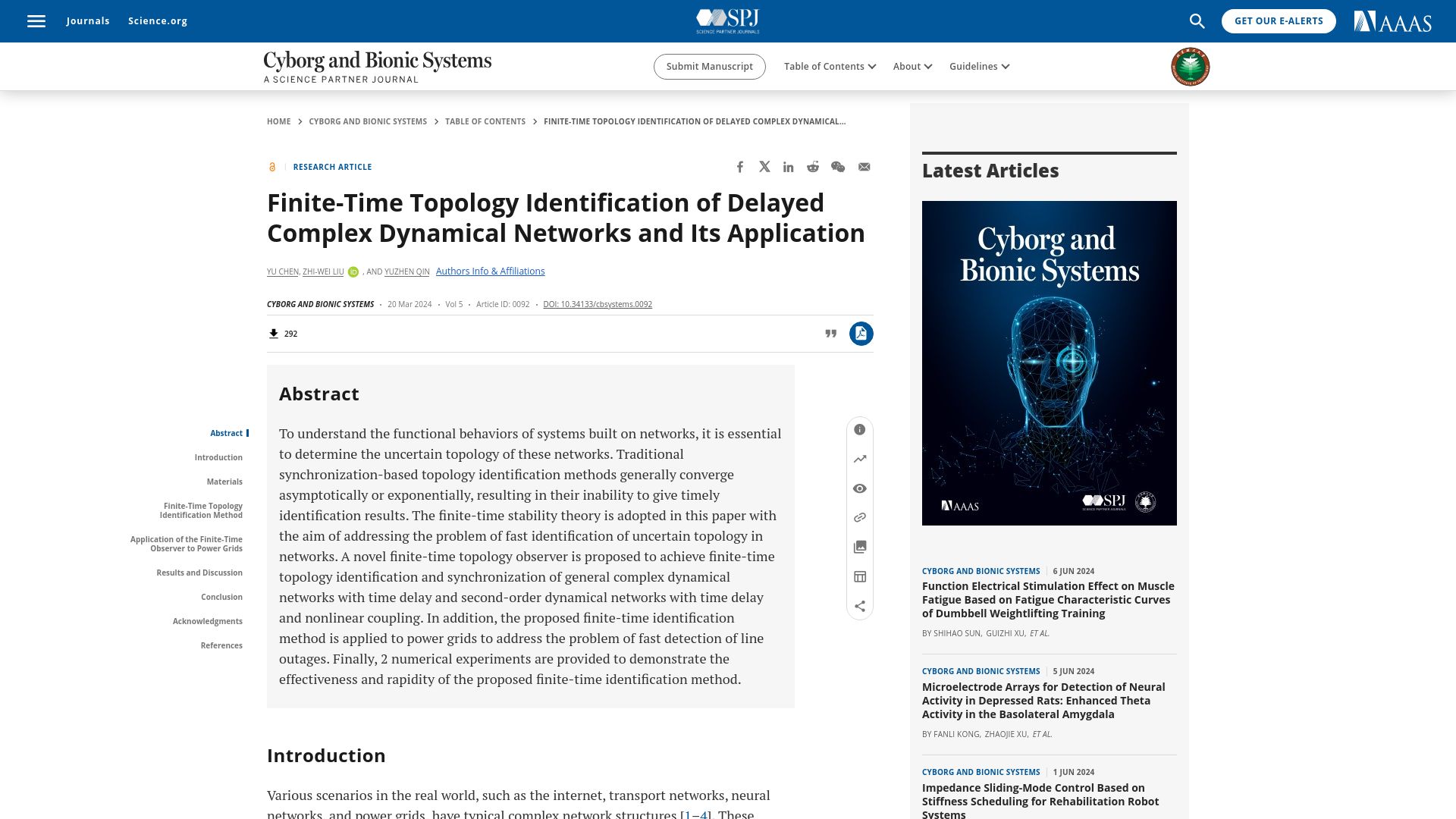Share article on Facebook
Screen dimensions: 1456x819
740,167
